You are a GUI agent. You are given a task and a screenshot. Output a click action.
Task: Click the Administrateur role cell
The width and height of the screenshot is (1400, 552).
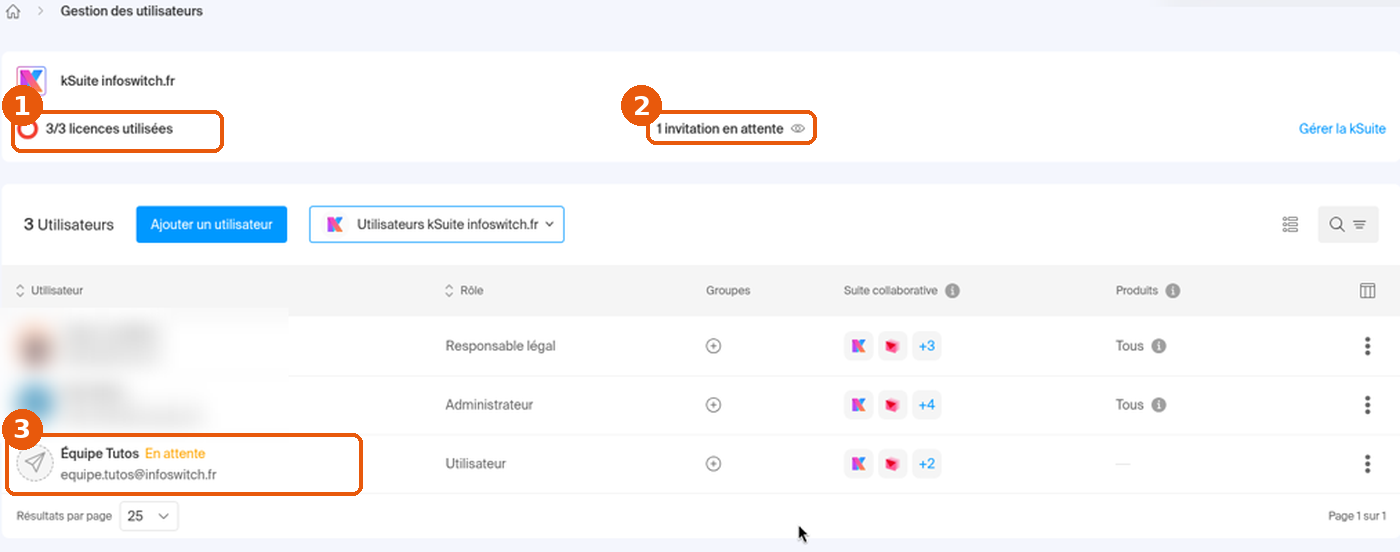click(x=490, y=405)
